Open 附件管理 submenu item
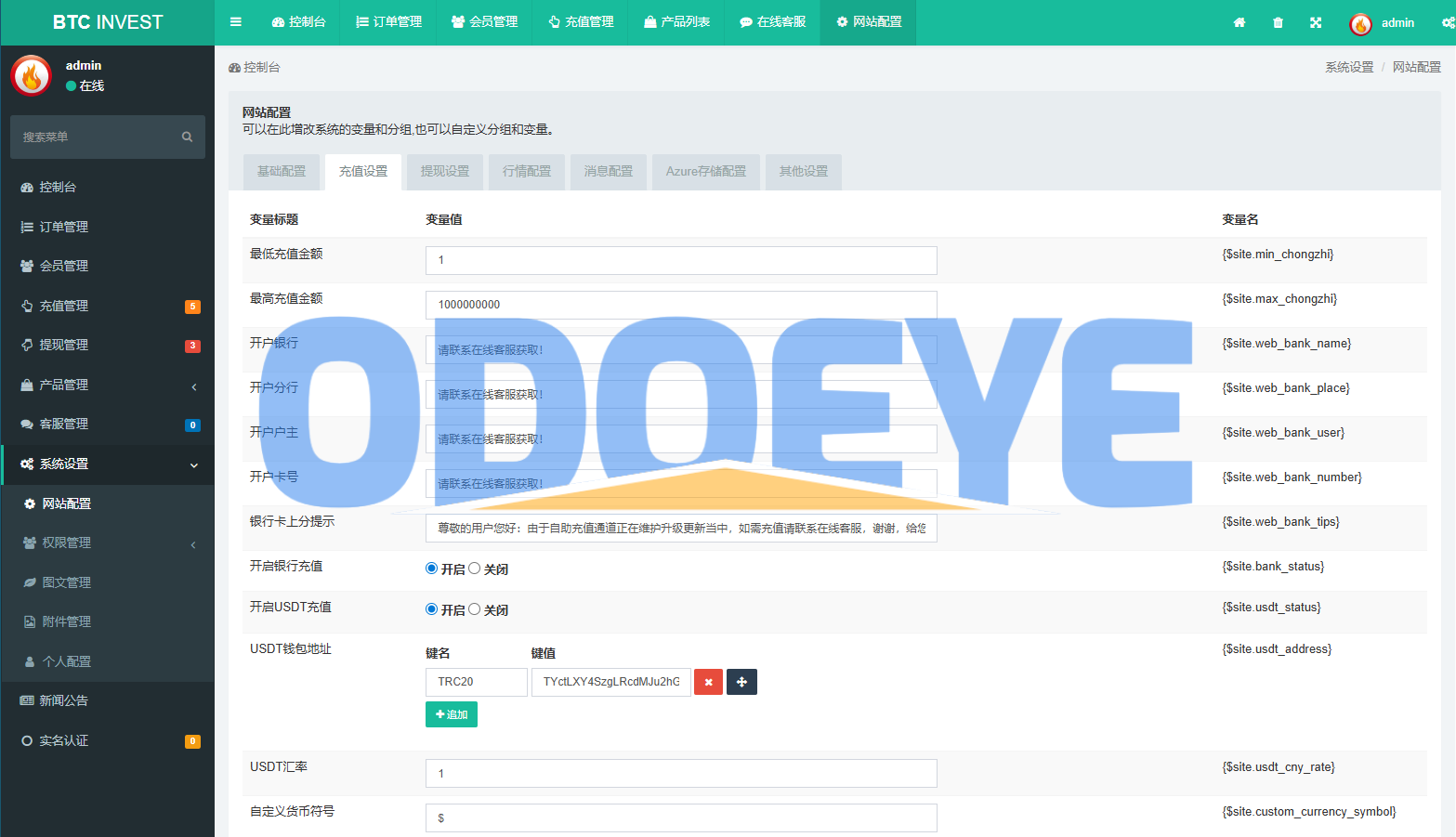 [x=108, y=621]
